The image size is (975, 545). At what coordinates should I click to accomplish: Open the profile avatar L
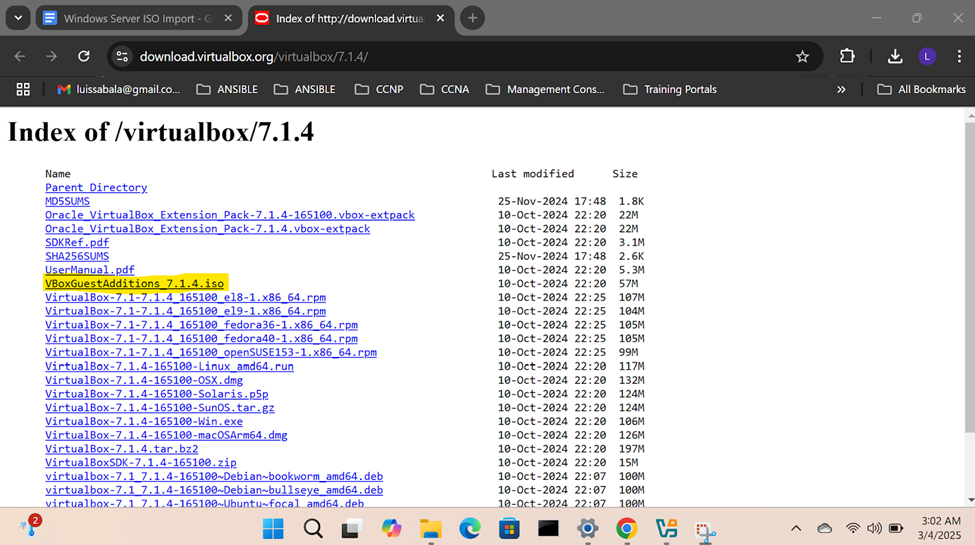(x=927, y=57)
